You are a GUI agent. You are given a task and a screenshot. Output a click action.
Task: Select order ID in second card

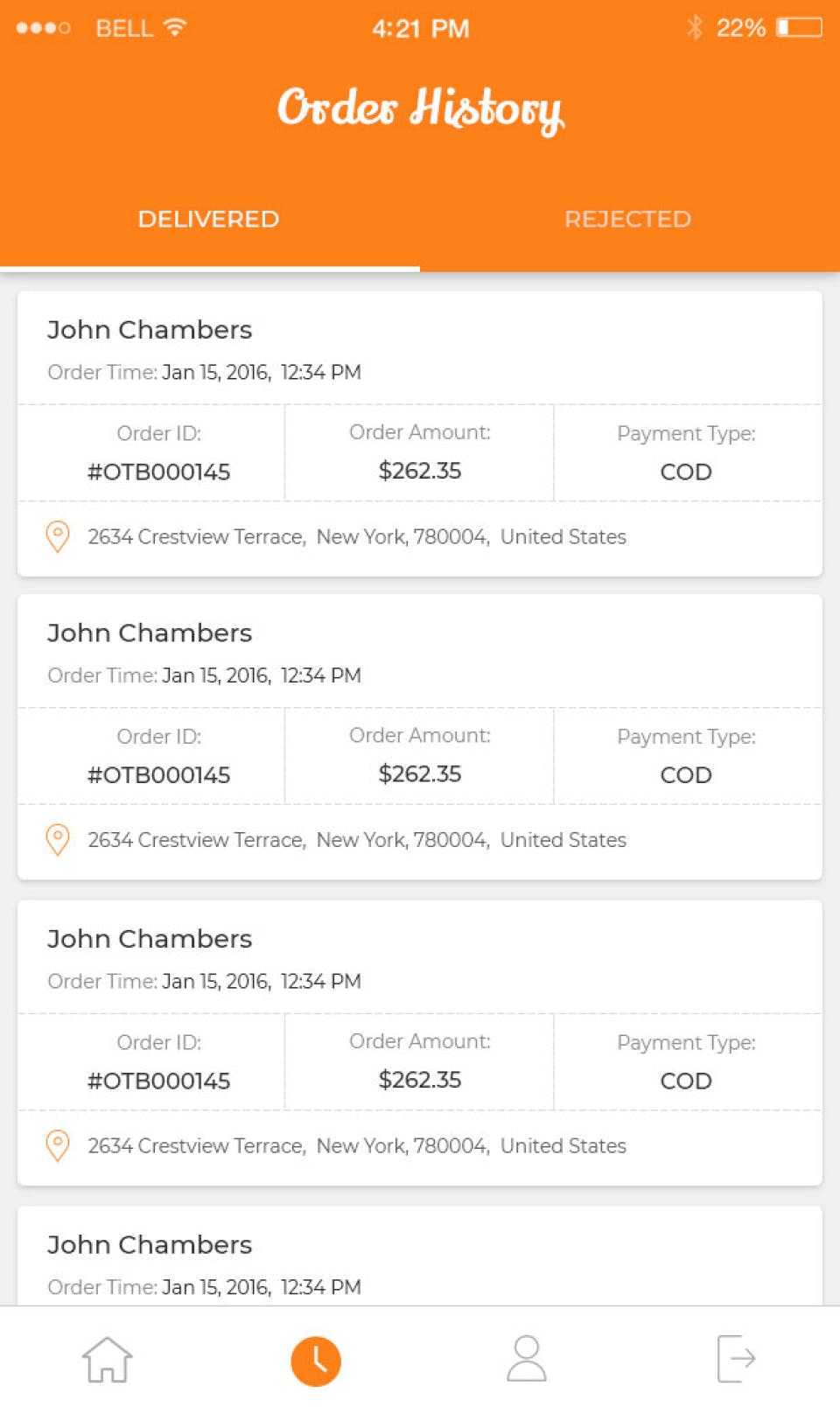(158, 775)
